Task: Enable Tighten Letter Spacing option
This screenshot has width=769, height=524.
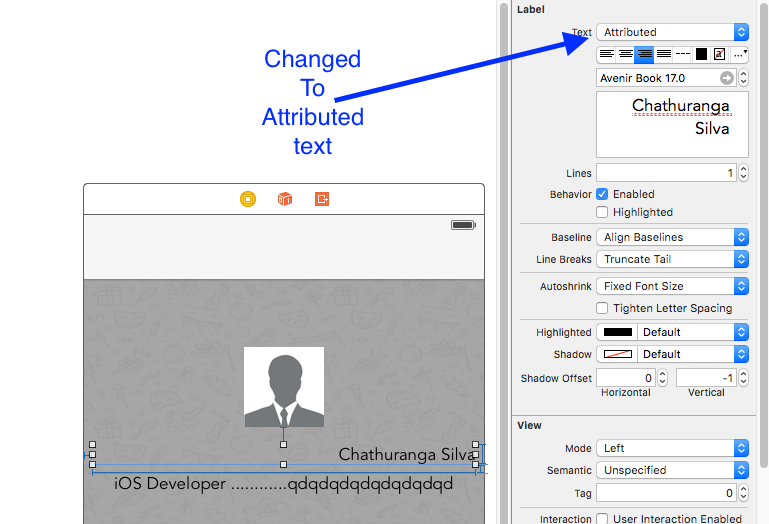Action: coord(602,308)
